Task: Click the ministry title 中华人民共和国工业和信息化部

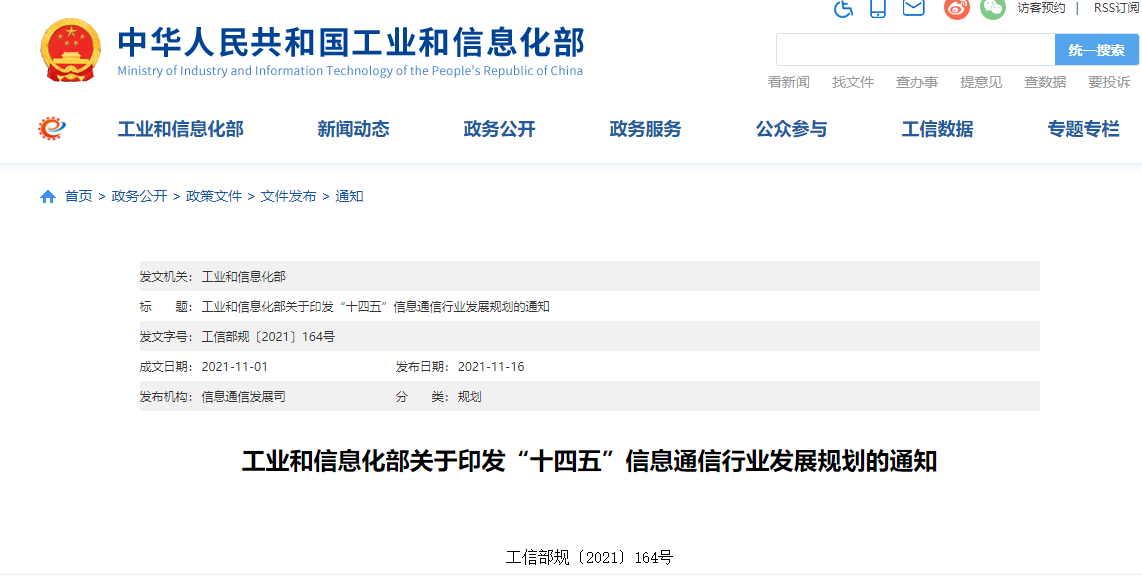Action: tap(351, 42)
